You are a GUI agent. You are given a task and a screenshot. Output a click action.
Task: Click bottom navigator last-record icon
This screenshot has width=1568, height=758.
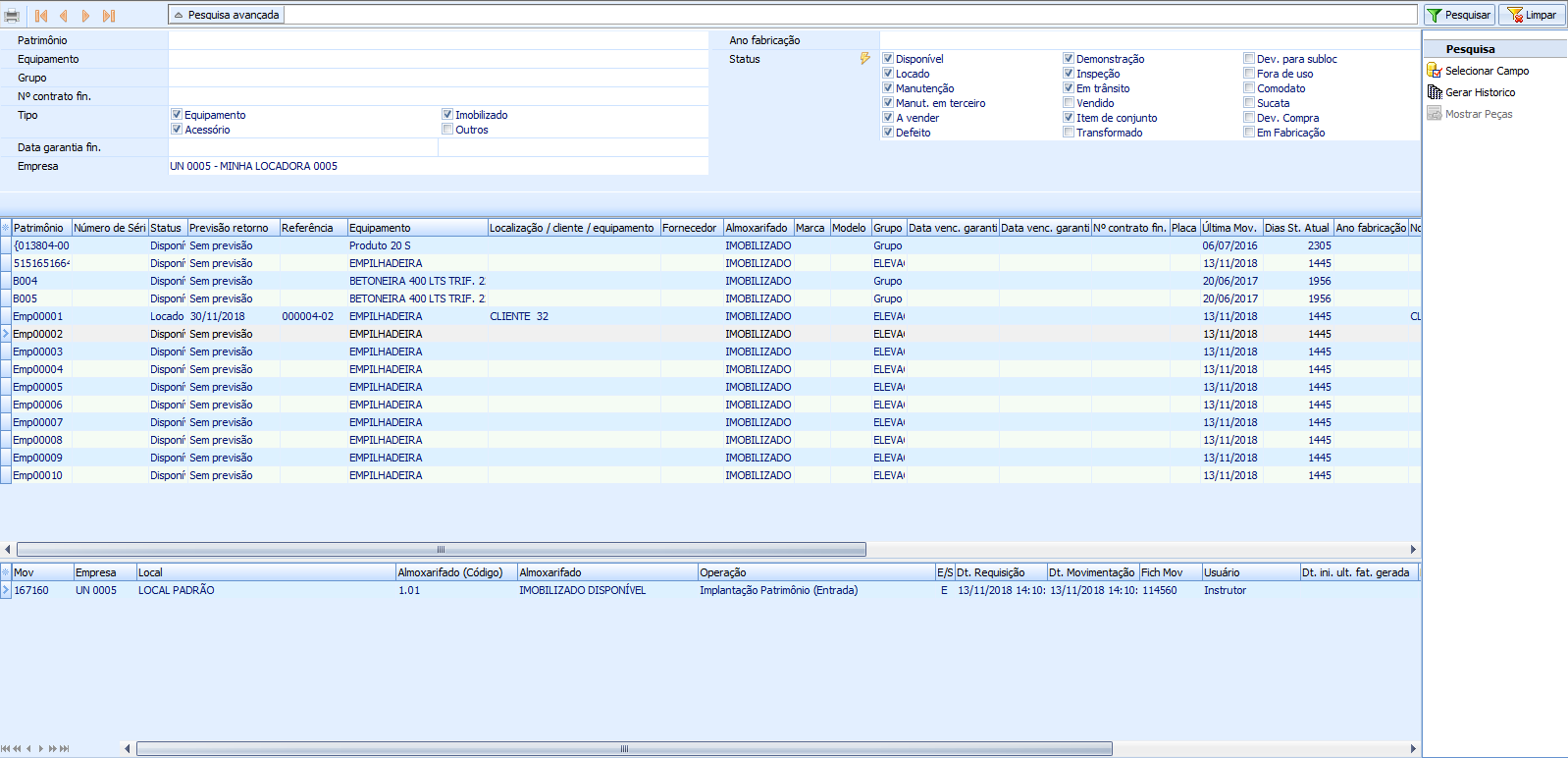[x=65, y=748]
